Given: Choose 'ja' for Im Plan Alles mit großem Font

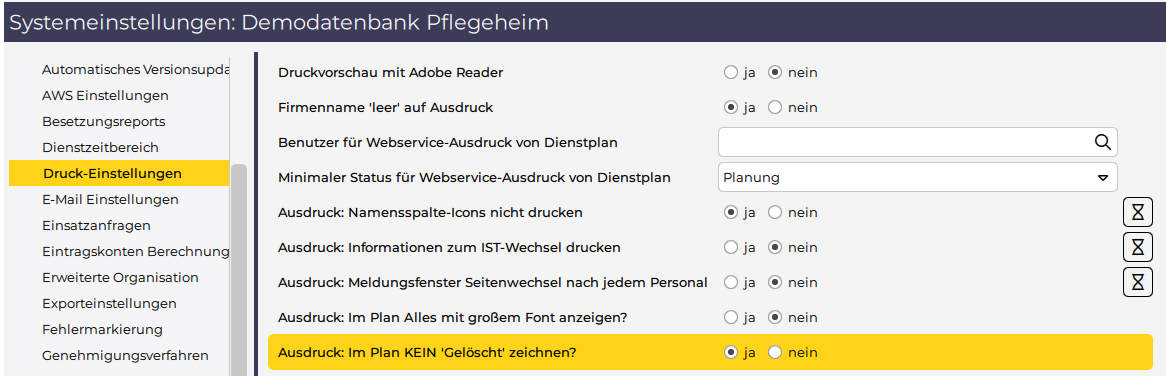Looking at the screenshot, I should pyautogui.click(x=730, y=317).
